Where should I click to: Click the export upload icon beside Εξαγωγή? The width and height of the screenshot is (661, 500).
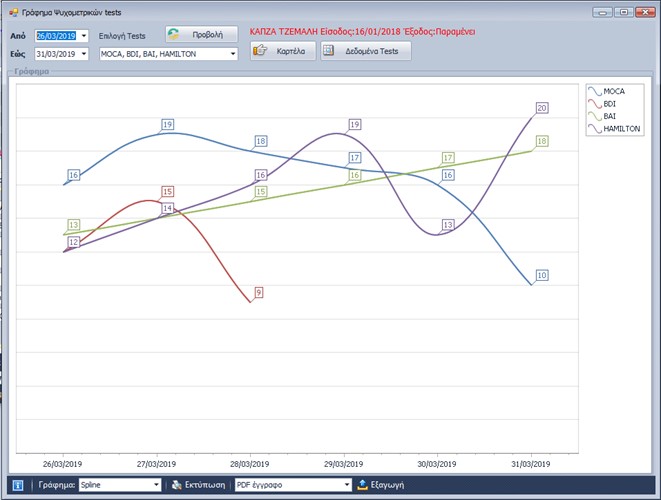tap(363, 485)
